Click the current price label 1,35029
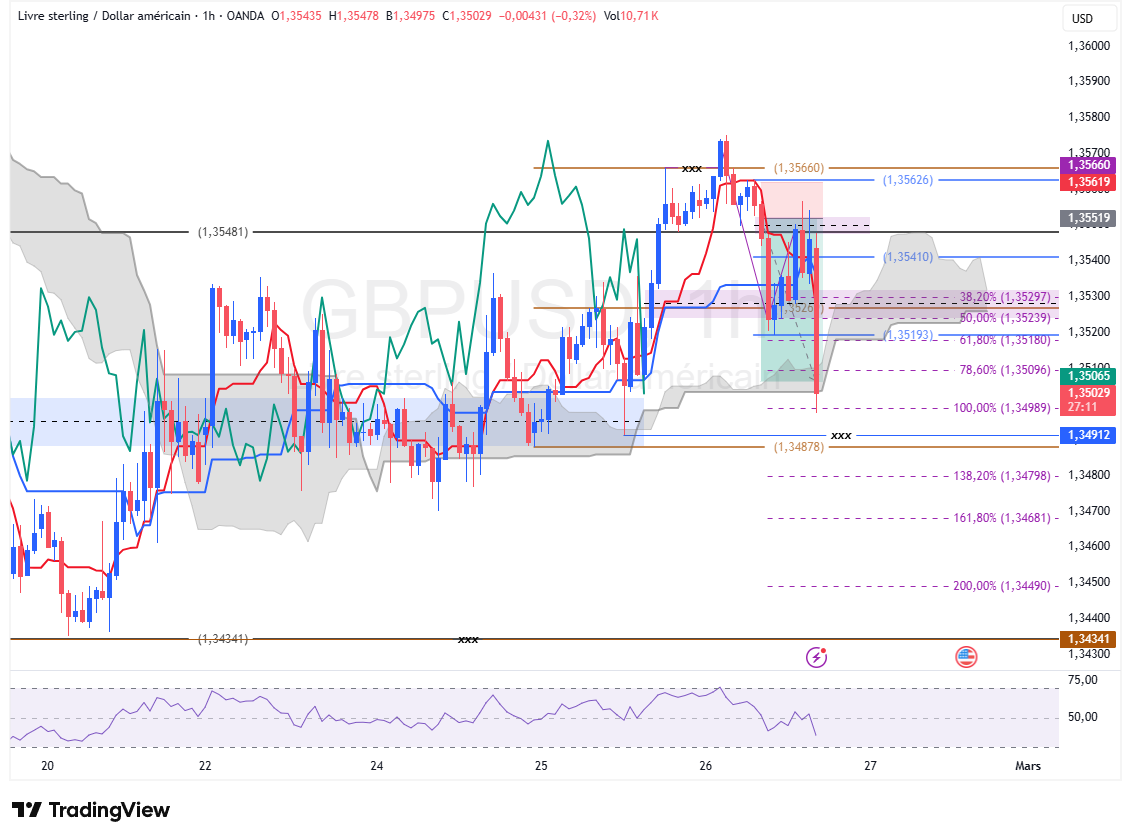Screen dimensions: 1129x840 1088,393
